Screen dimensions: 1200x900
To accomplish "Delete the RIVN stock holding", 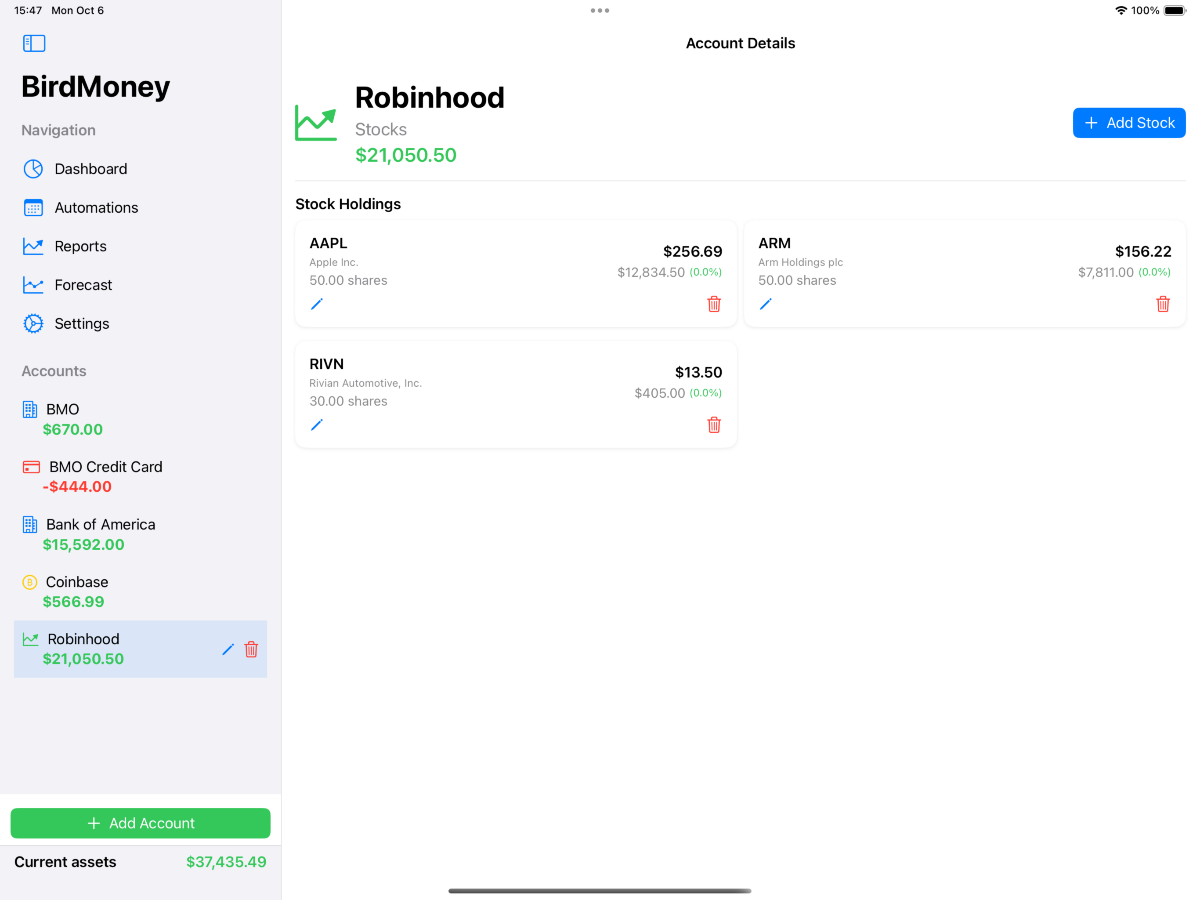I will pyautogui.click(x=714, y=425).
